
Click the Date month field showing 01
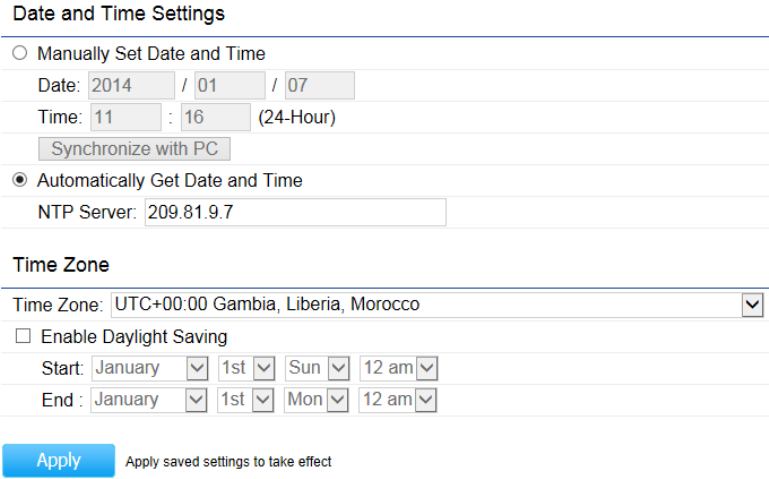(x=229, y=86)
